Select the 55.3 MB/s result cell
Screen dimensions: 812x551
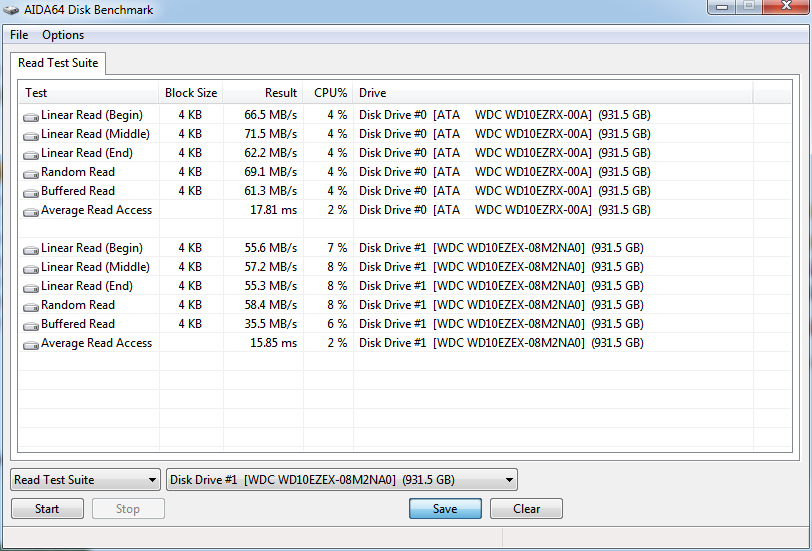270,286
